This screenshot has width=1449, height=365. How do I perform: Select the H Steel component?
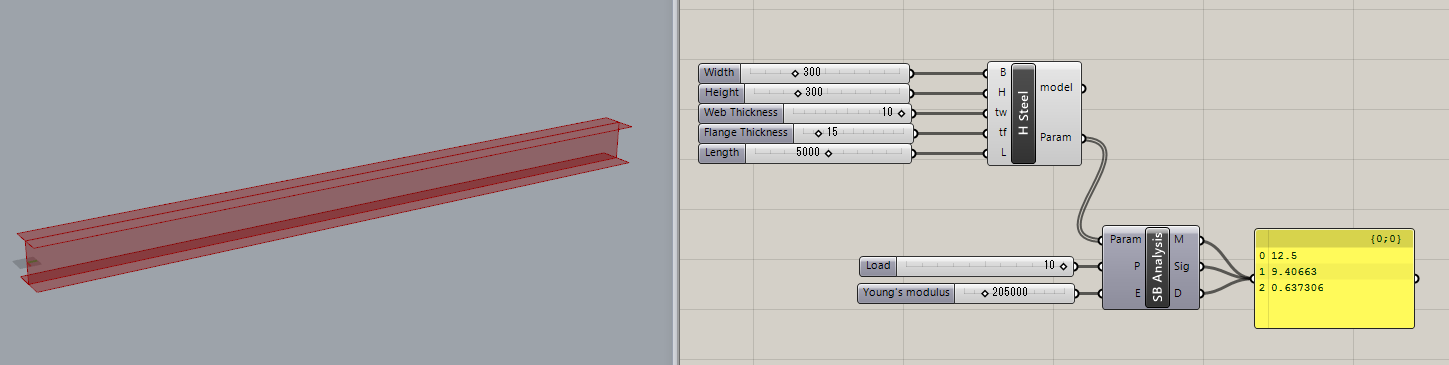pyautogui.click(x=1024, y=113)
